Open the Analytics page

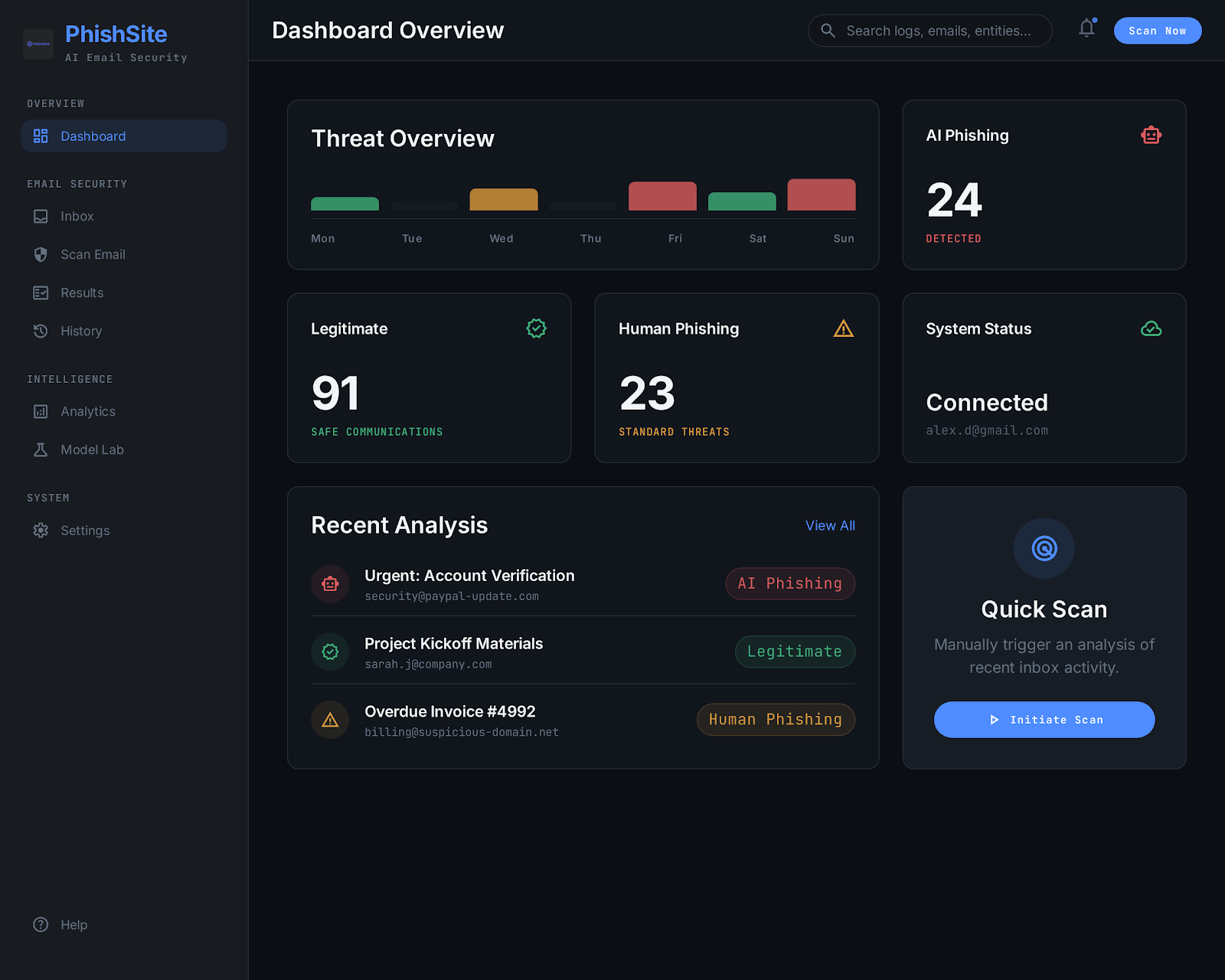click(x=124, y=412)
